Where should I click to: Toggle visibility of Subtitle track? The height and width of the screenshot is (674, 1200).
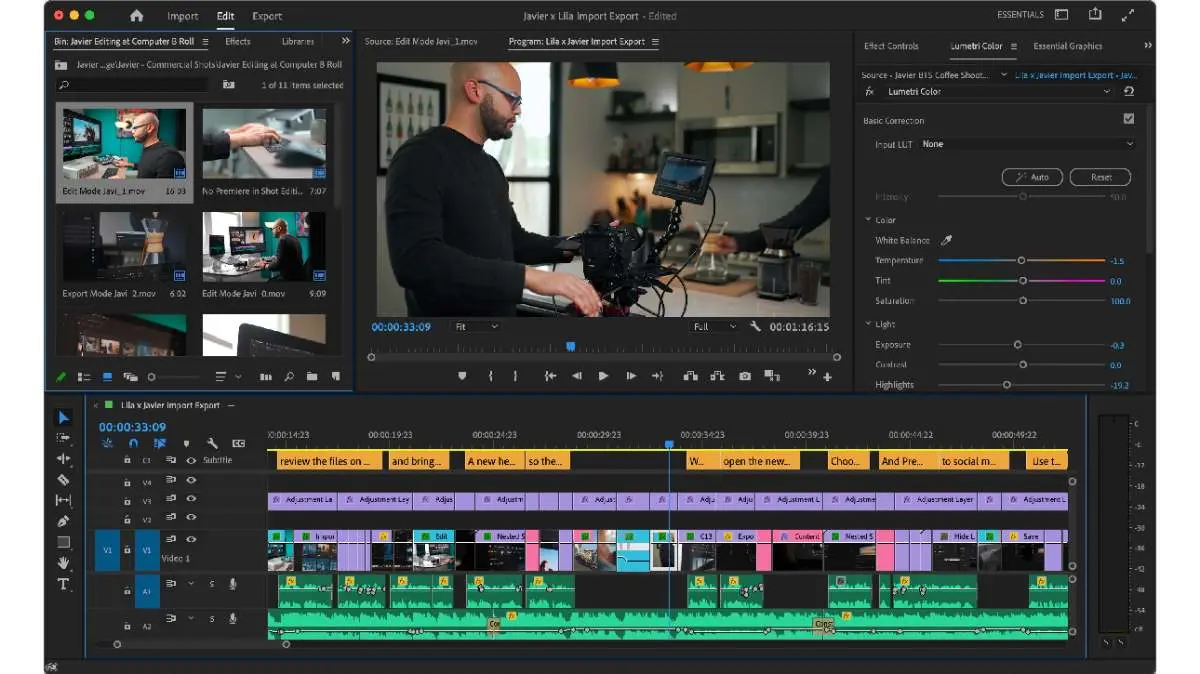click(x=191, y=460)
